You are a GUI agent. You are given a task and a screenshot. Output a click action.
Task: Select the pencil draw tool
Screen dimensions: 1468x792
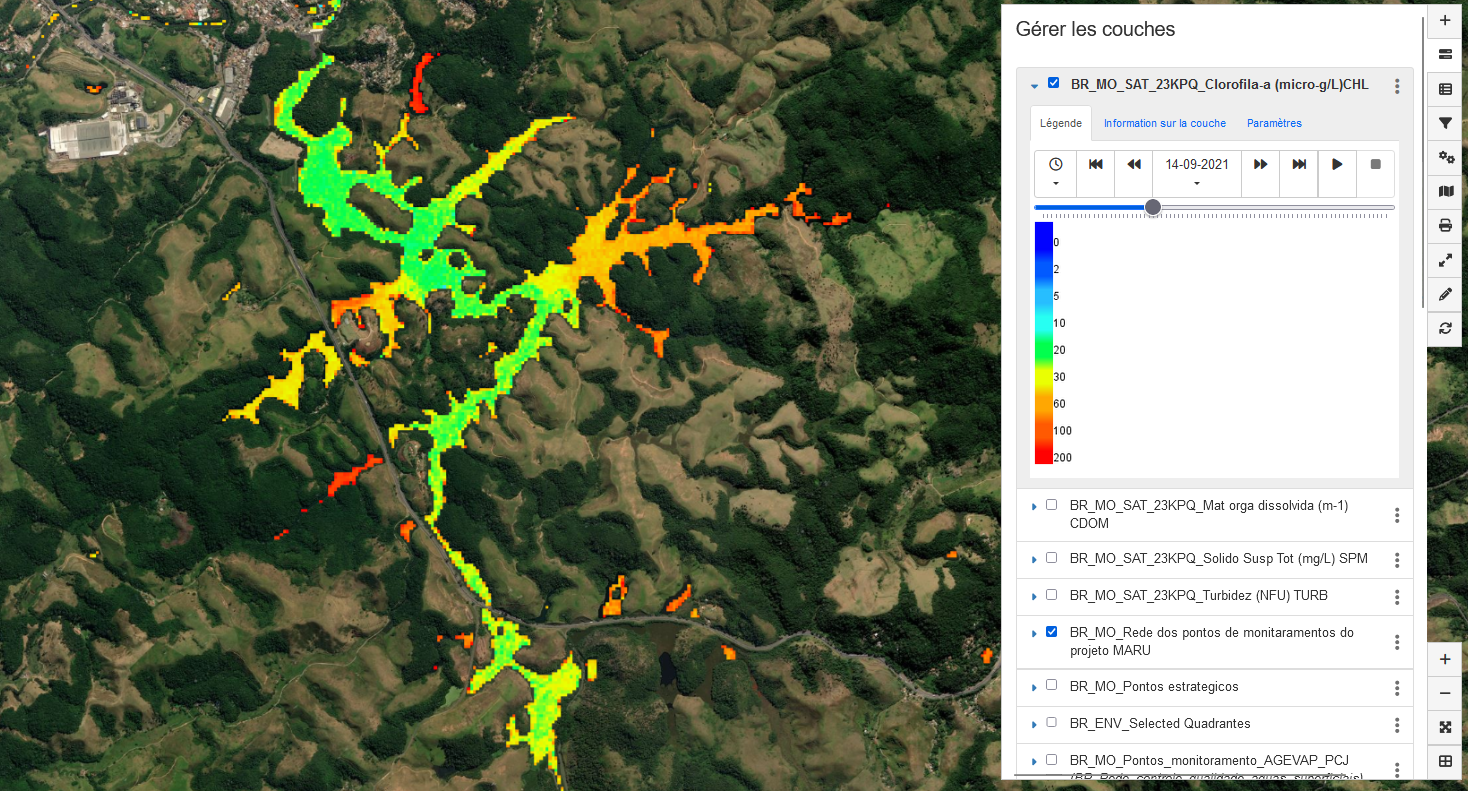tap(1445, 294)
